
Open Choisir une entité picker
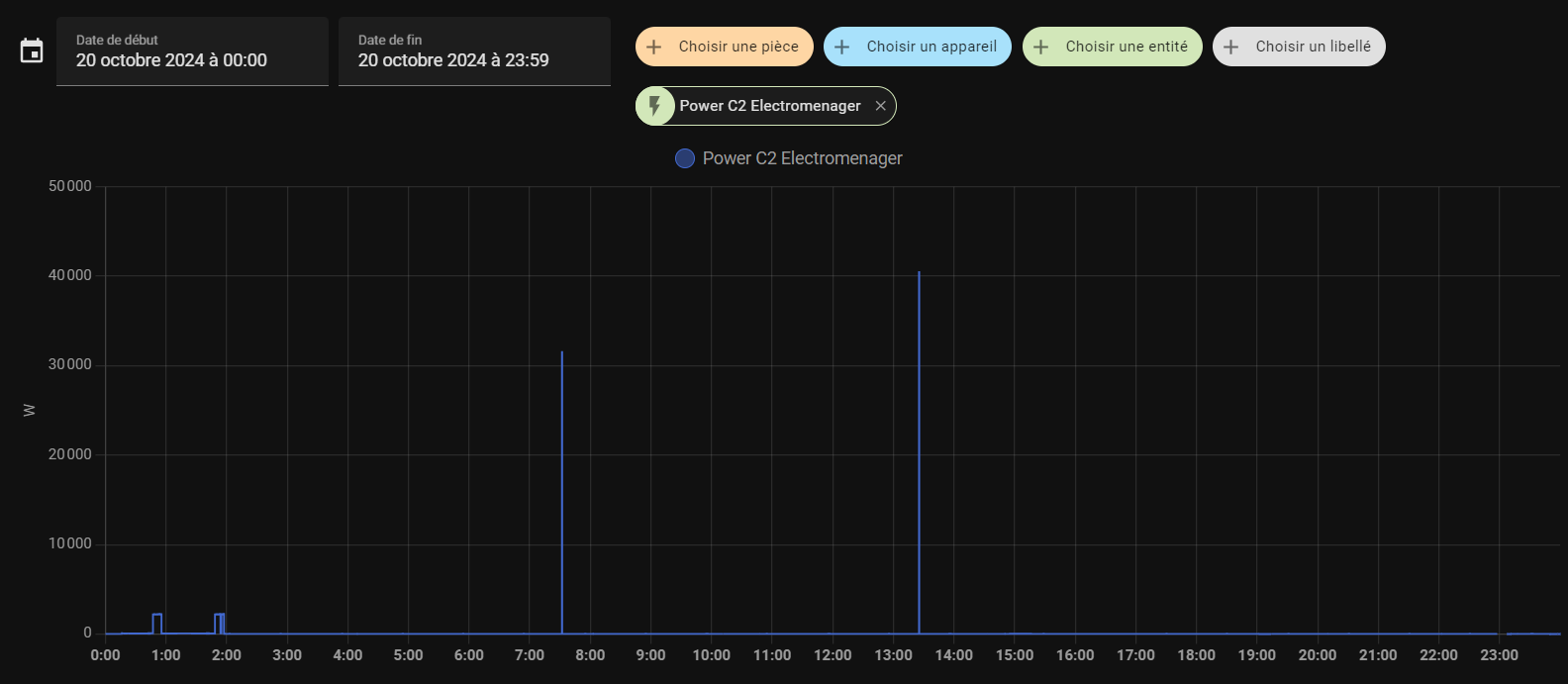tap(1113, 47)
